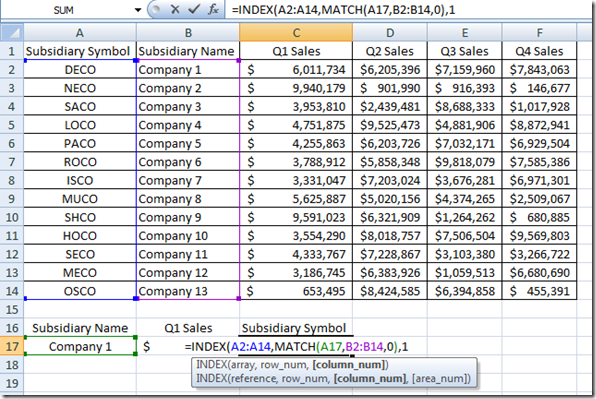Select row 17 header
Viewport: 596px width, 399px height.
pyautogui.click(x=11, y=347)
